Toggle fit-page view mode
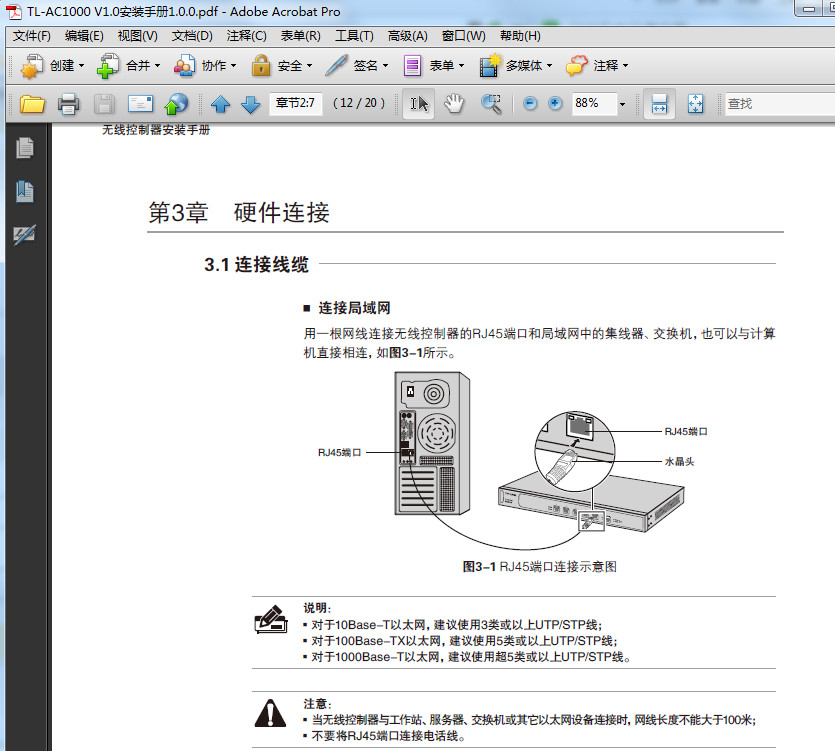The image size is (835, 751). [694, 103]
